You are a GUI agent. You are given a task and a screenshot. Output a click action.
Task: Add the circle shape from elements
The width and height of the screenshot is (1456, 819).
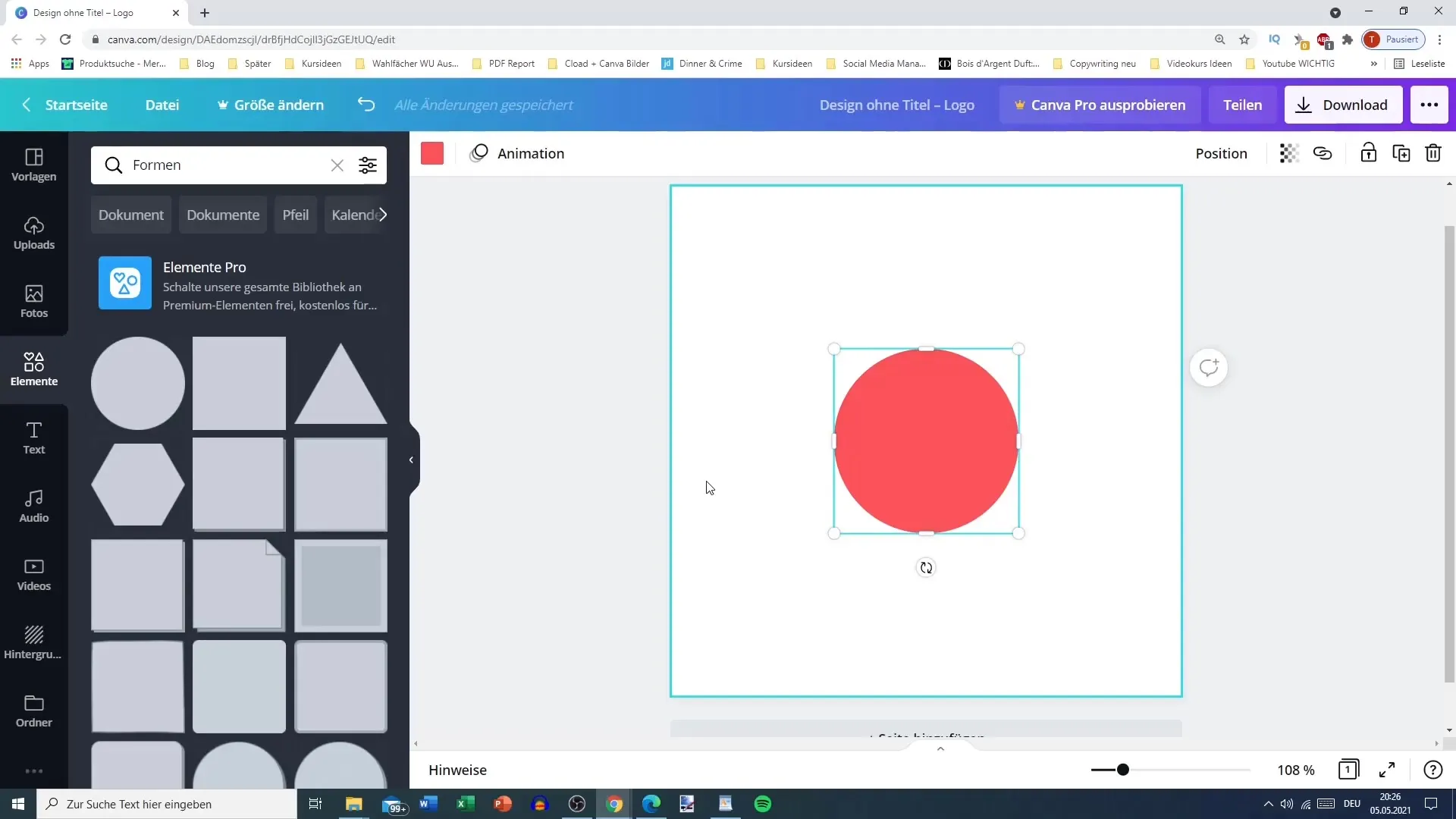tap(138, 383)
